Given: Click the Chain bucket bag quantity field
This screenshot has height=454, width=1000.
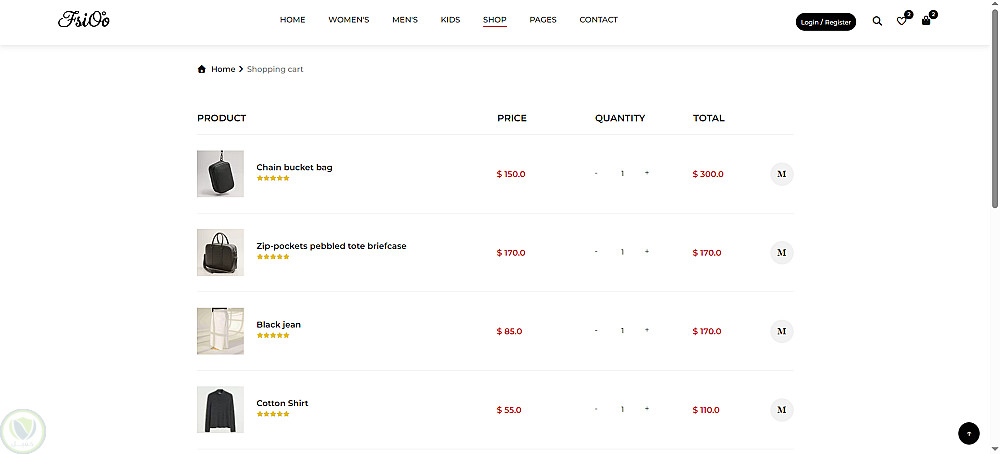Looking at the screenshot, I should tap(622, 174).
